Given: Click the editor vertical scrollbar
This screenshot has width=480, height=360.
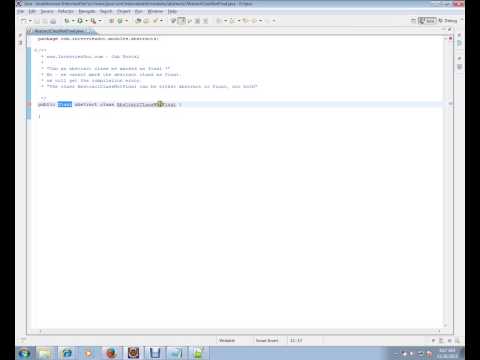Looking at the screenshot, I should 445,182.
